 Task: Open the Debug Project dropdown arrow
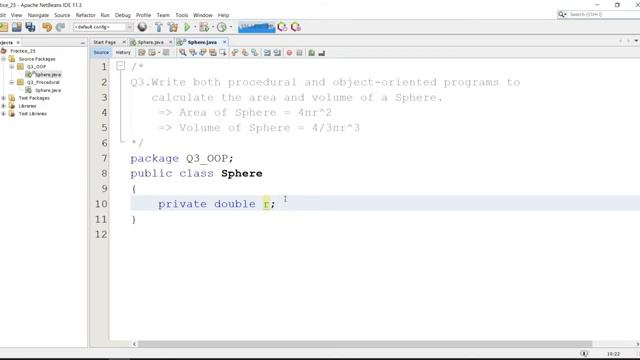tap(213, 27)
